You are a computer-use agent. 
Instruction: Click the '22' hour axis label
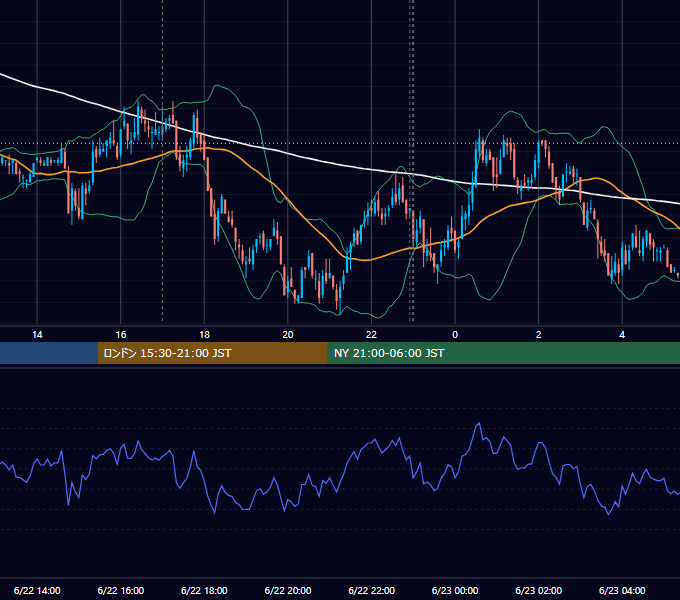[371, 335]
